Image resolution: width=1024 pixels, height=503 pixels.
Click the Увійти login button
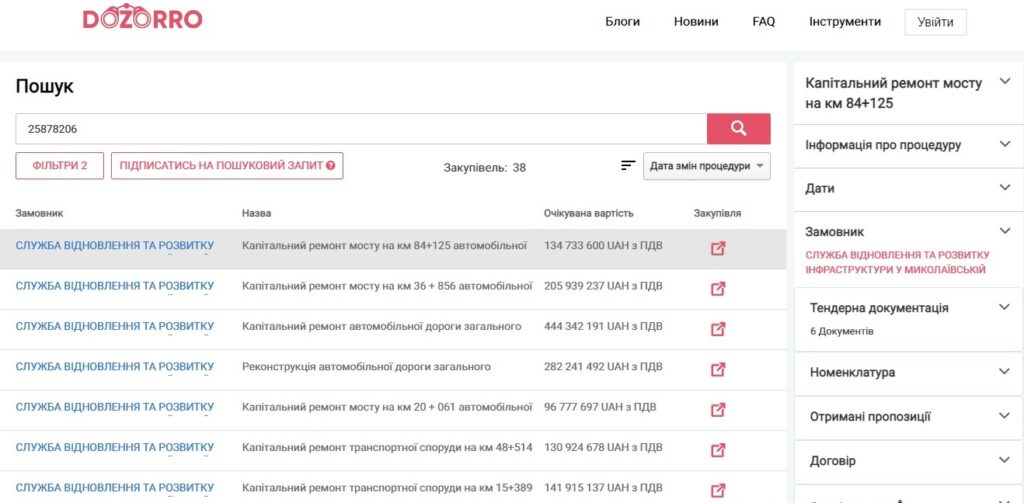click(x=935, y=22)
